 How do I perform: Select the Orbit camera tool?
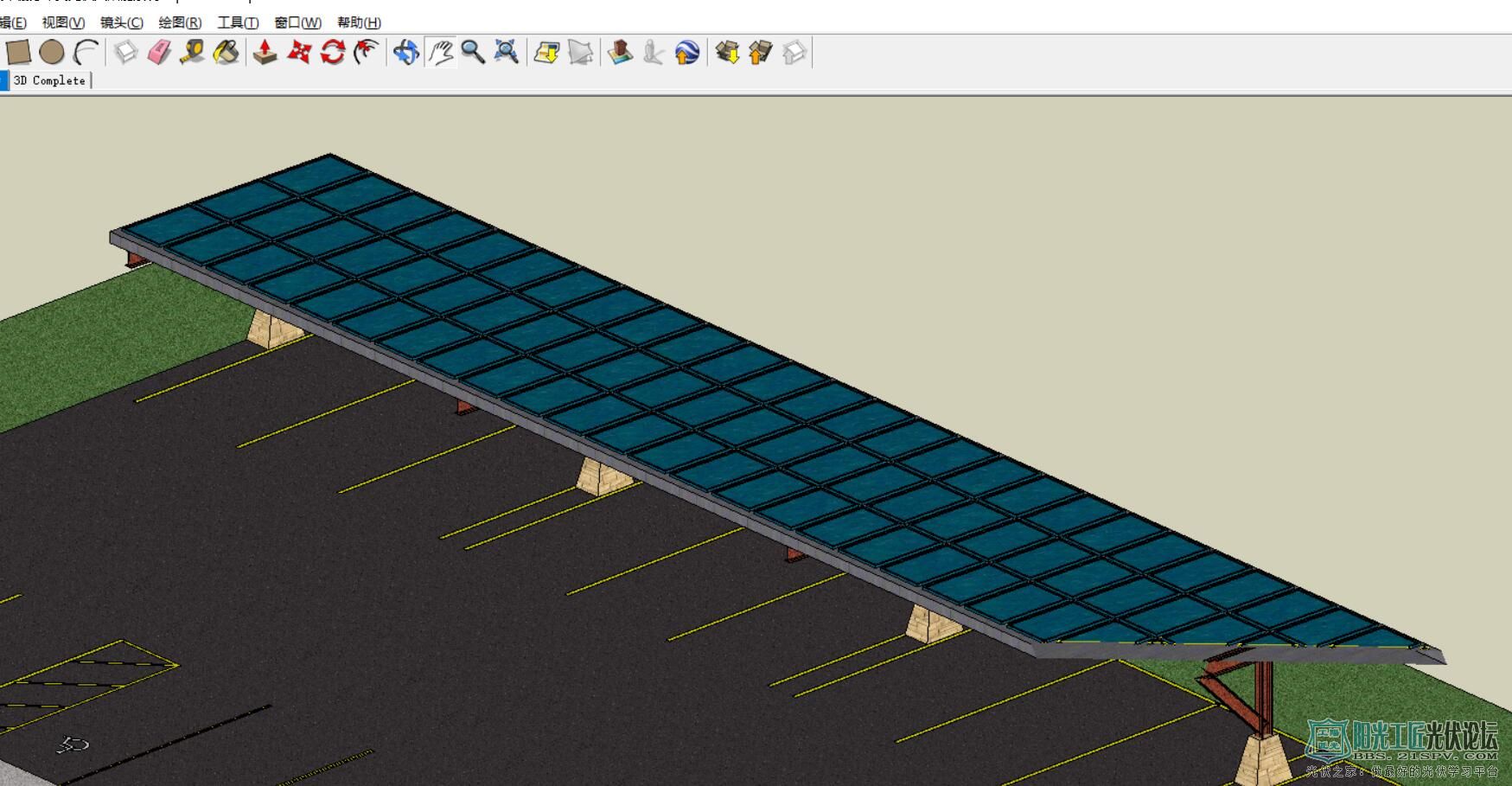[406, 53]
